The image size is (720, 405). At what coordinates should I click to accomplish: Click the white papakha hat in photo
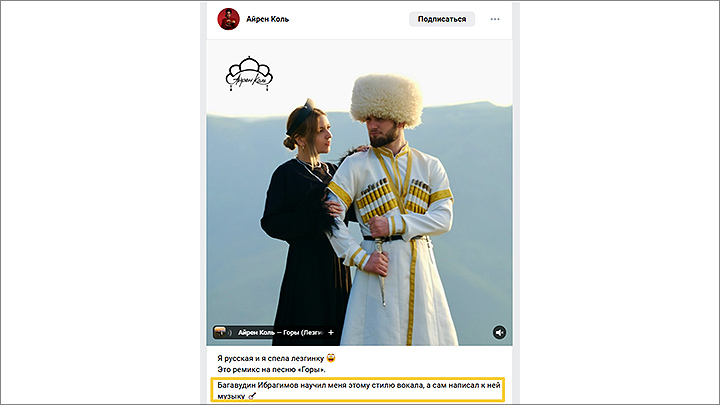point(386,100)
